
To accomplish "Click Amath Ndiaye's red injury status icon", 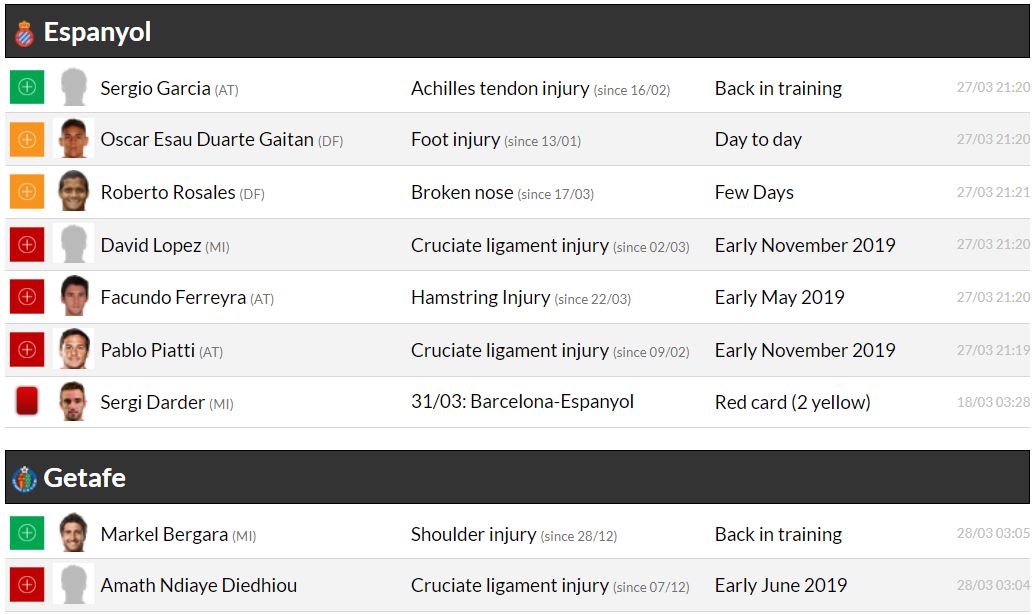I will pos(27,585).
